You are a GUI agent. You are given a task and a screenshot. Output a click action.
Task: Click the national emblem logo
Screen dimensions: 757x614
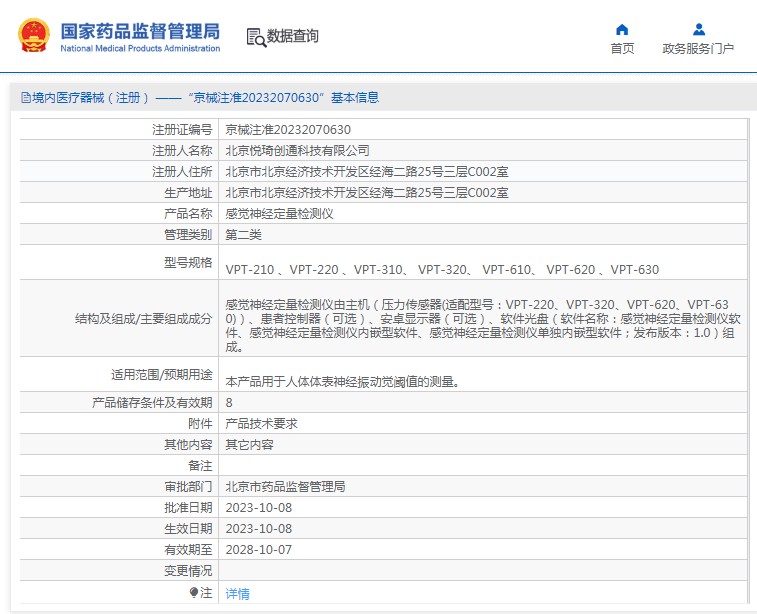pos(34,36)
